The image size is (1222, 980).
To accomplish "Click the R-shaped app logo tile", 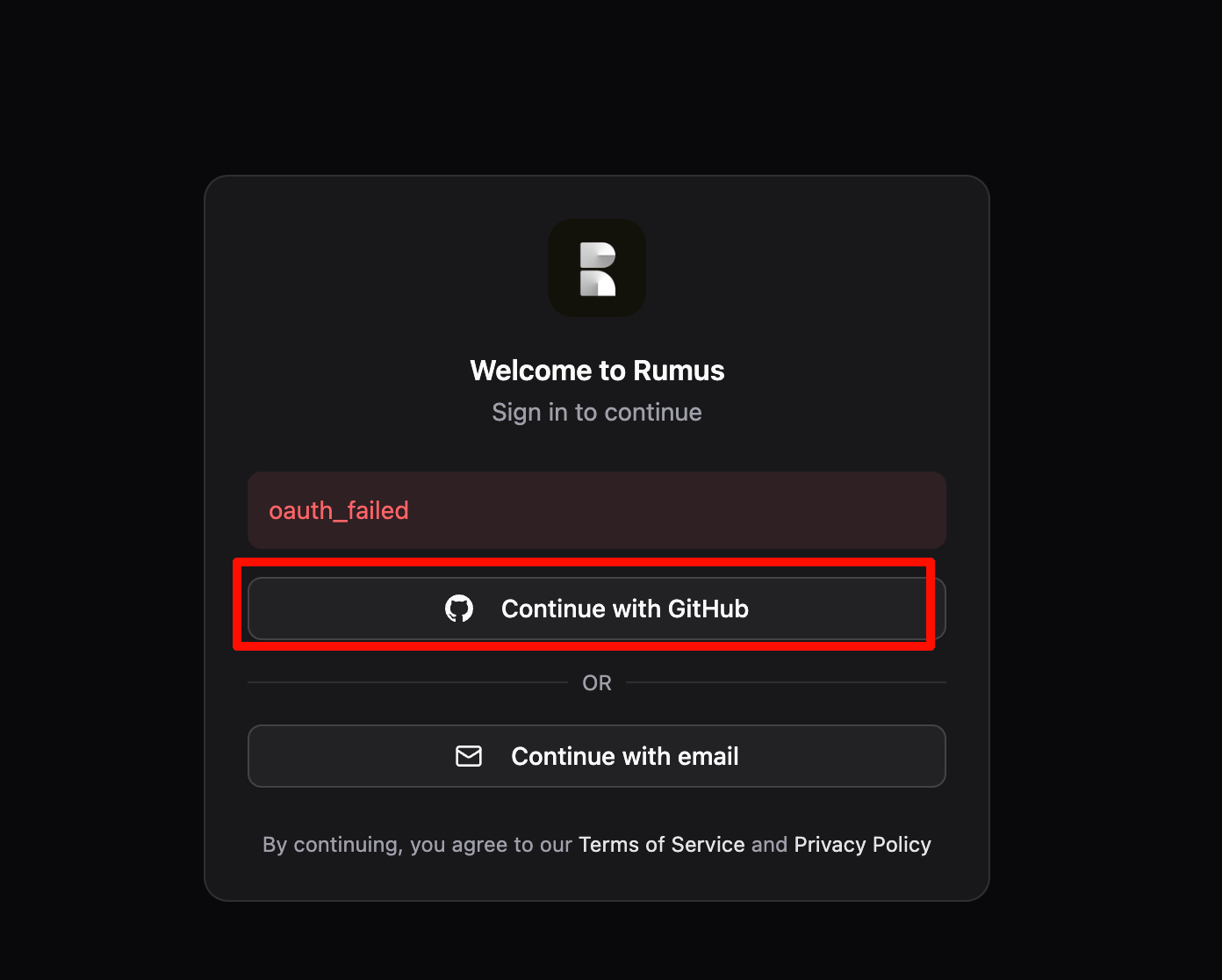I will [597, 269].
